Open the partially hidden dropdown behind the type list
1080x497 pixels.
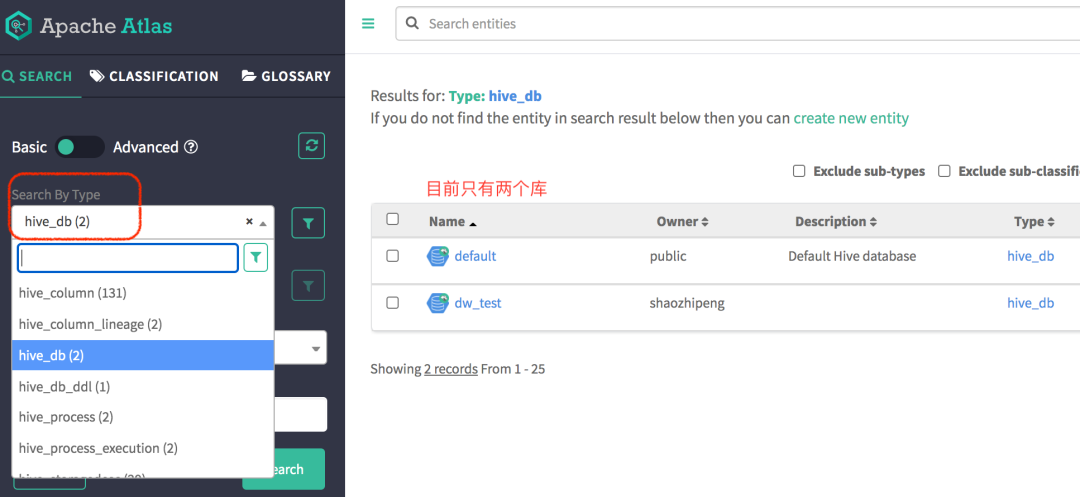(x=301, y=348)
